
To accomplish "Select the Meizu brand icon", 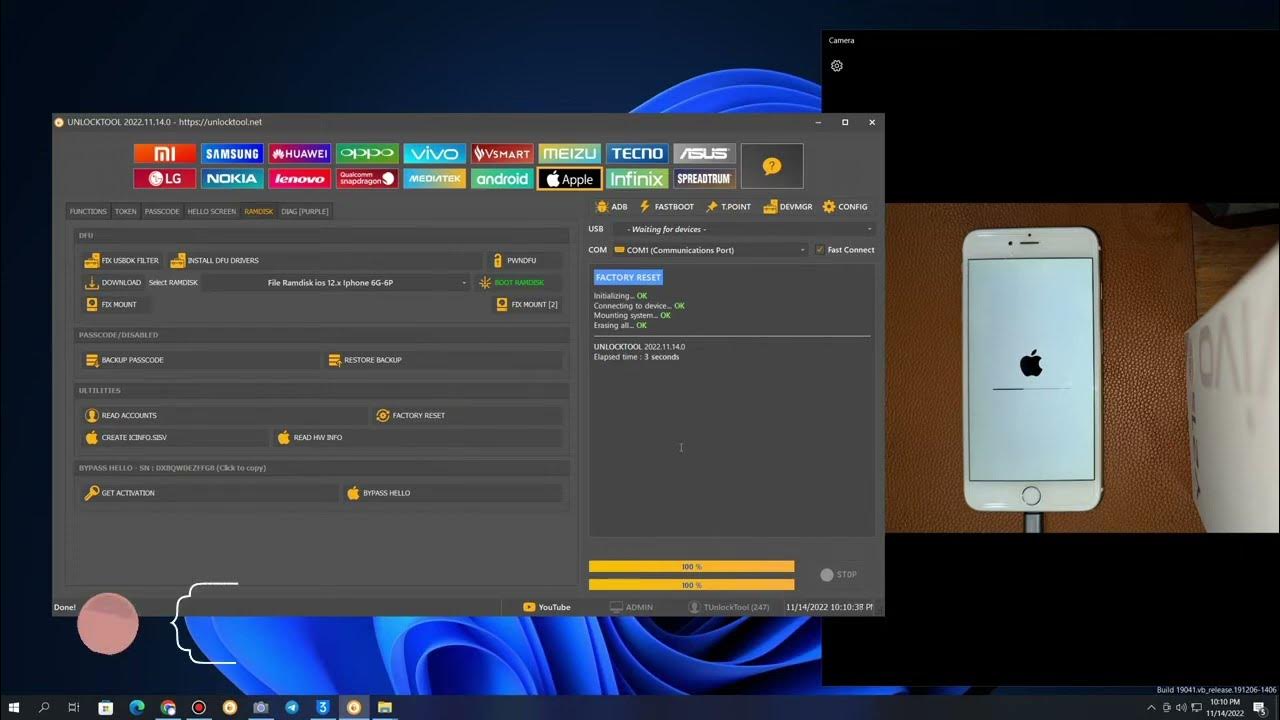I will click(x=569, y=153).
